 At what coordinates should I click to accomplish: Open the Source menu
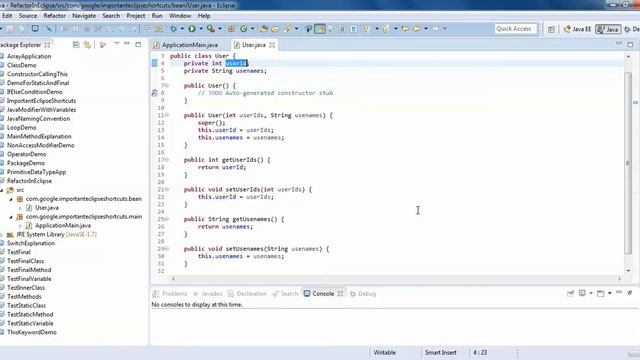point(28,16)
